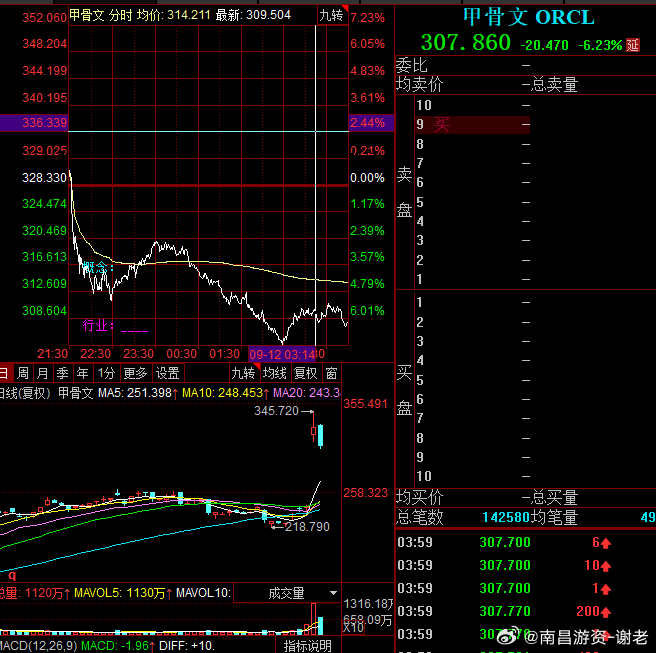Click the 22:30 time axis label

pyautogui.click(x=95, y=354)
